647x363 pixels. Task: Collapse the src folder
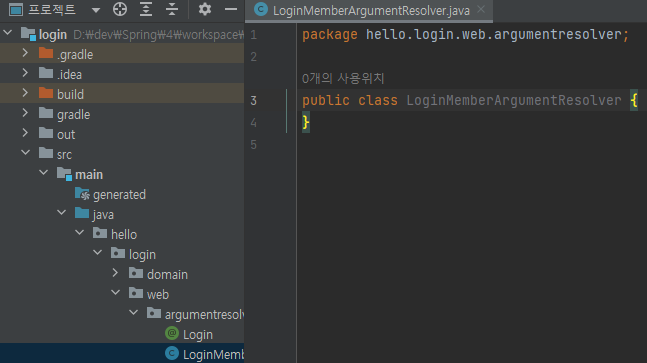26,153
